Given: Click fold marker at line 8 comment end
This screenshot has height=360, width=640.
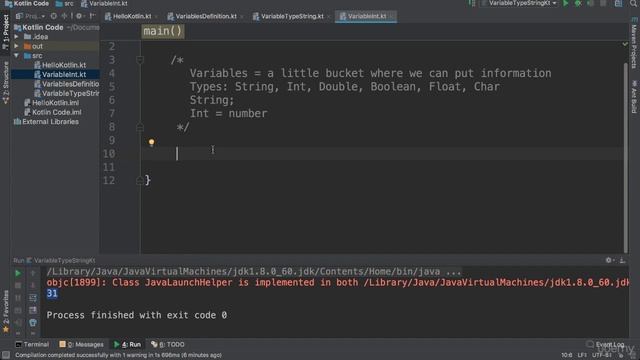Looking at the screenshot, I should point(140,127).
